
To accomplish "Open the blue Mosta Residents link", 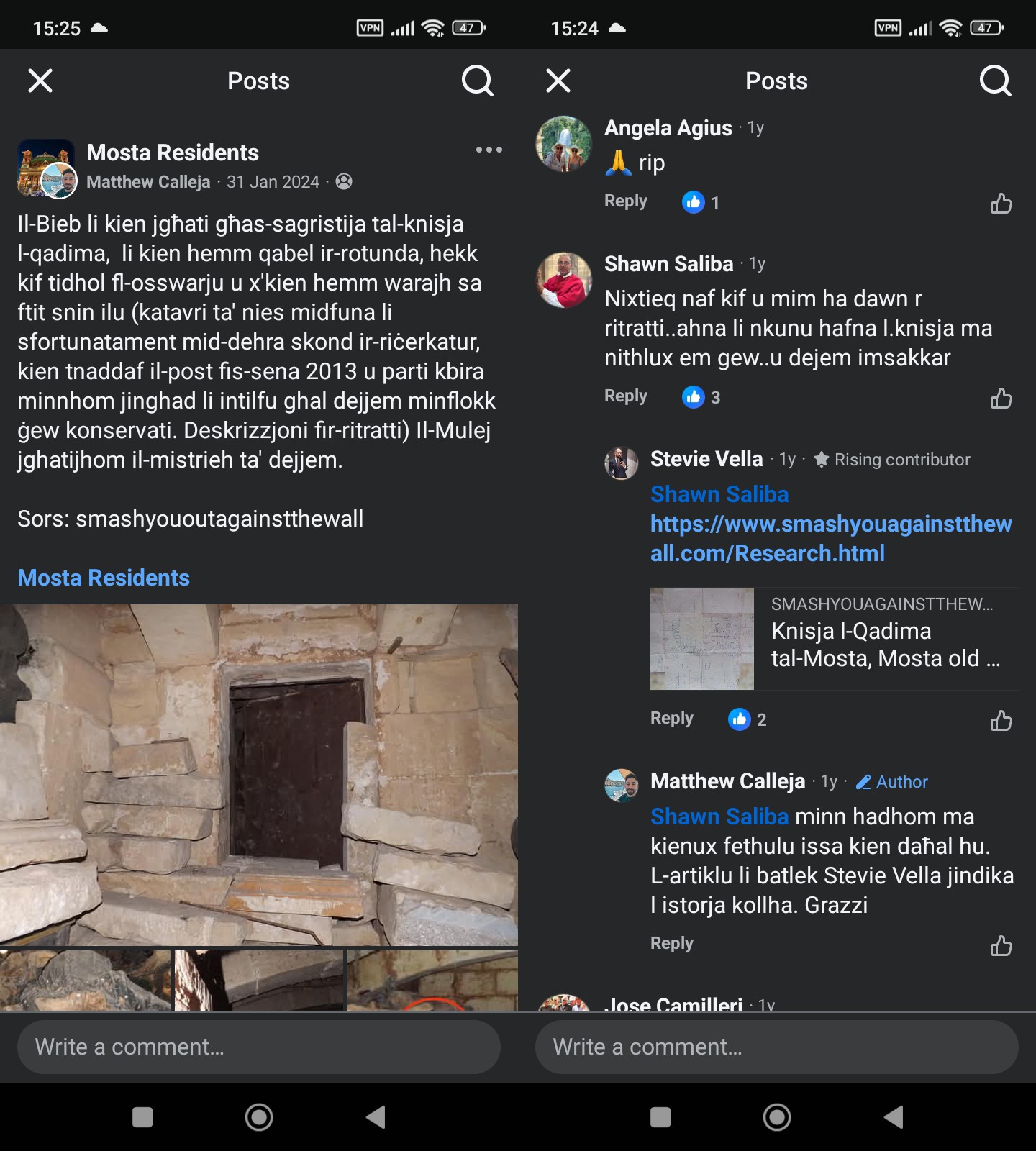I will 104,578.
